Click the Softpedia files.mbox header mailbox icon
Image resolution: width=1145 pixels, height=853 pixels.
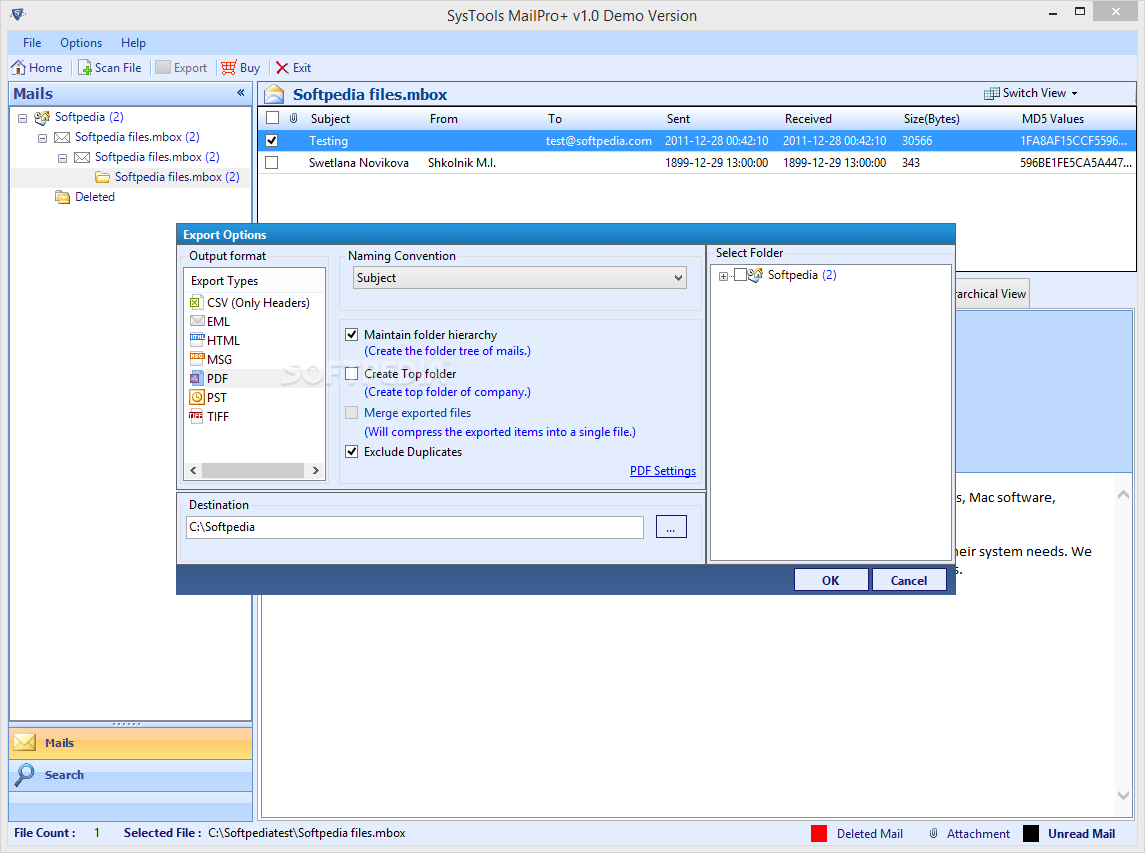(x=274, y=94)
